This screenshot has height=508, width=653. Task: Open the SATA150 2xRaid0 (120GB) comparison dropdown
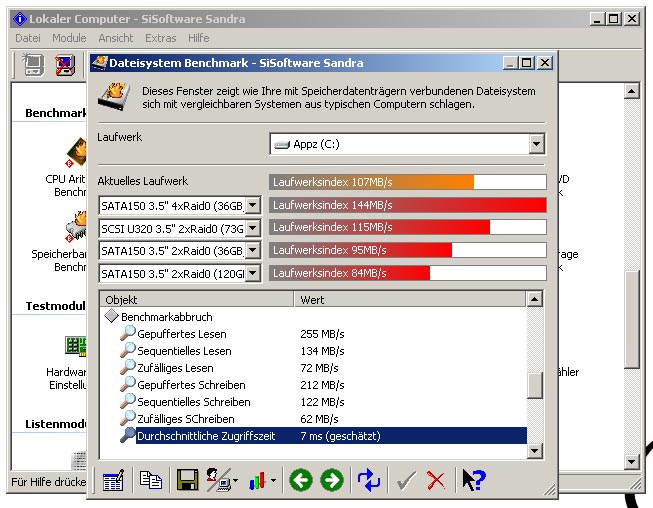click(x=253, y=274)
